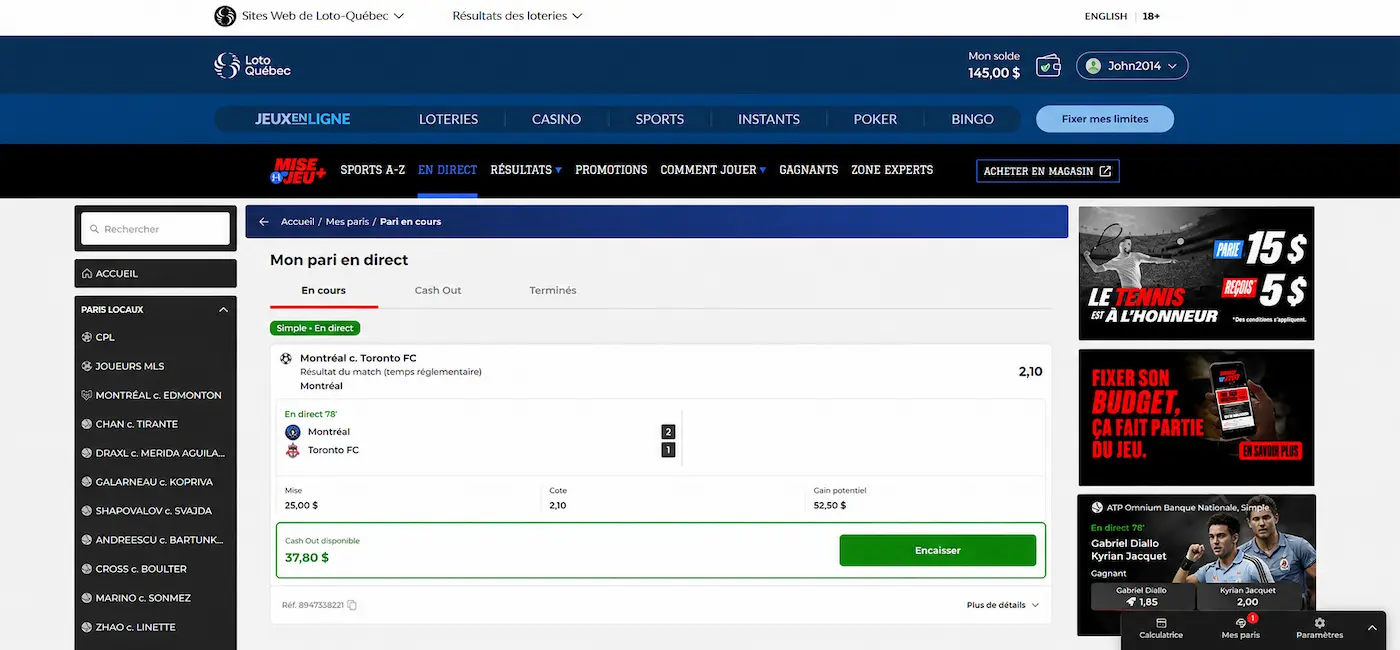Select the En cours tab
Image resolution: width=1400 pixels, height=650 pixels.
click(324, 290)
